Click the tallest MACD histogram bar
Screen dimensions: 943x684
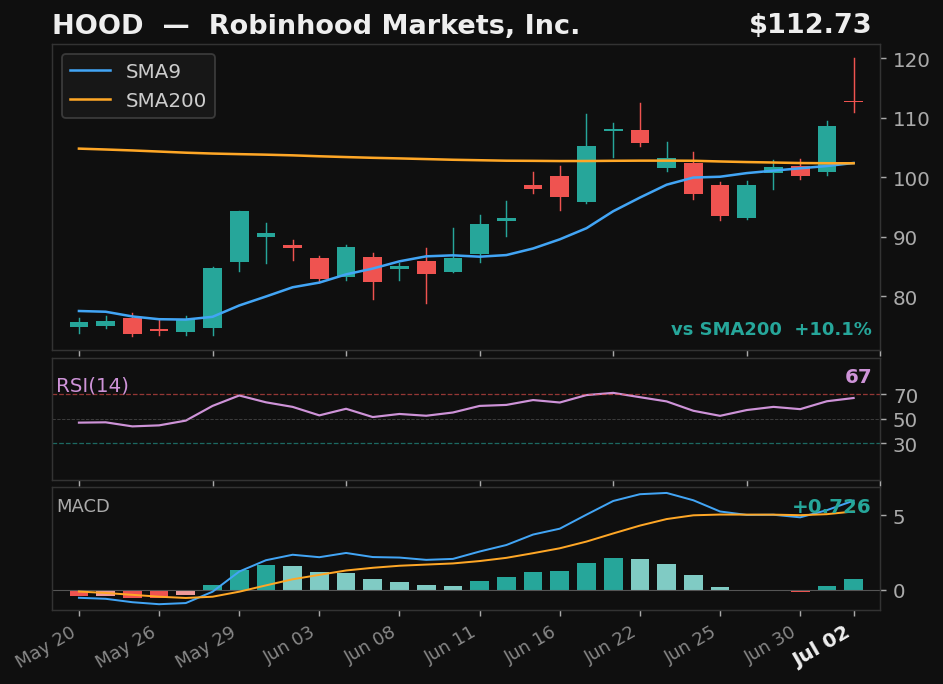coord(613,575)
